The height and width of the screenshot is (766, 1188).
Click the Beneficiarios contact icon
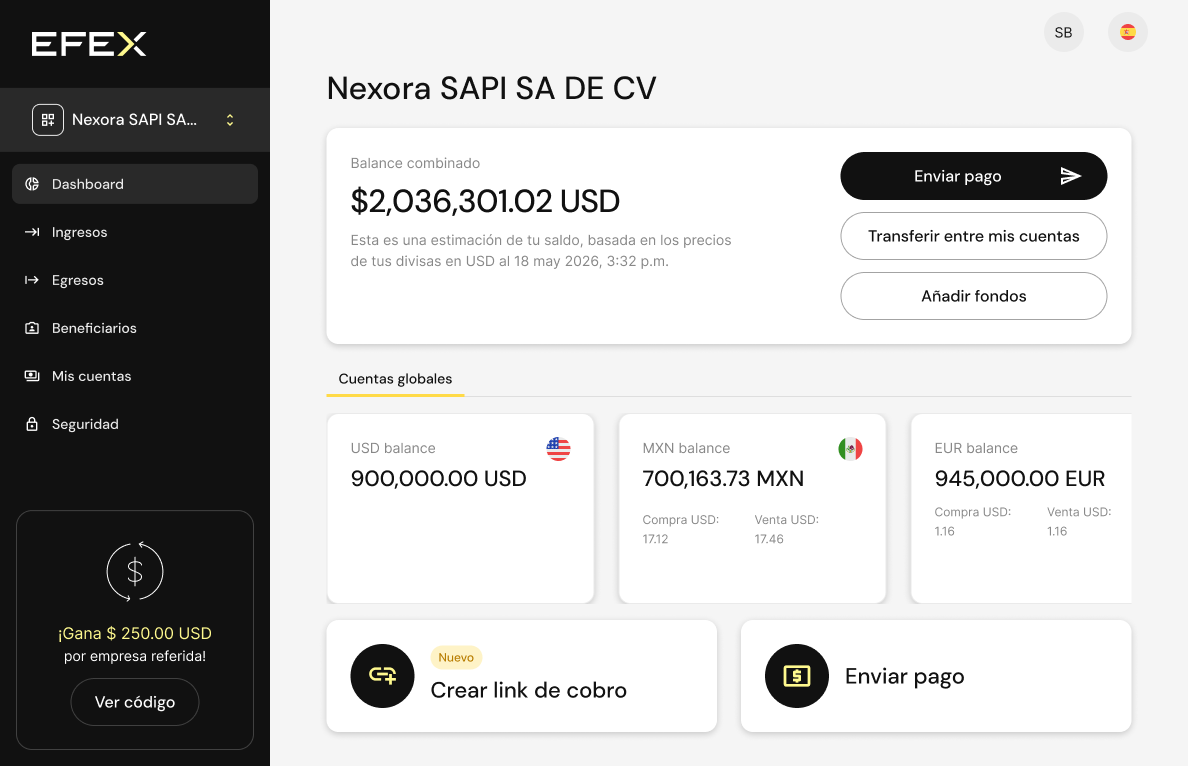click(x=32, y=328)
